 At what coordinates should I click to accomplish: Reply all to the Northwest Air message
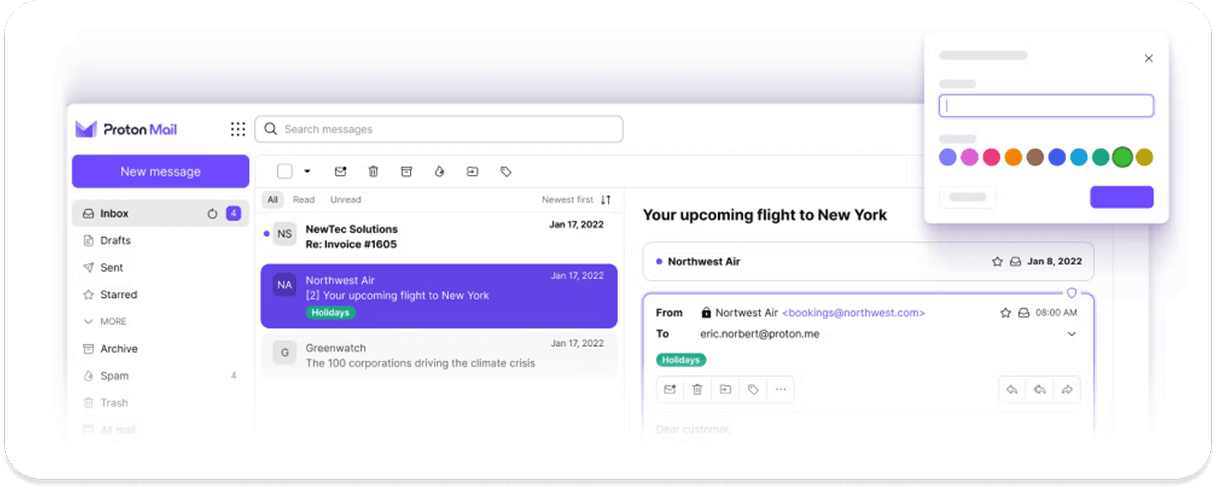[1039, 389]
